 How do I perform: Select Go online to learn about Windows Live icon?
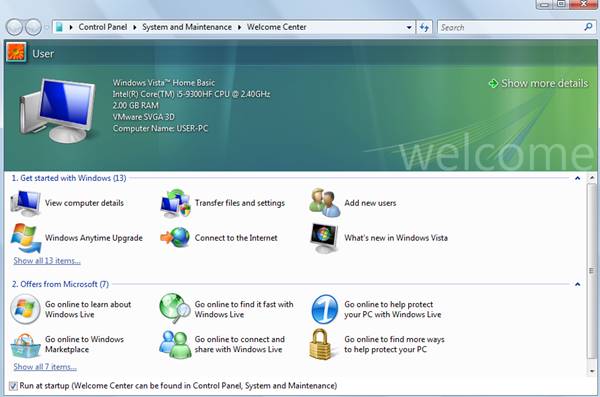pos(25,309)
